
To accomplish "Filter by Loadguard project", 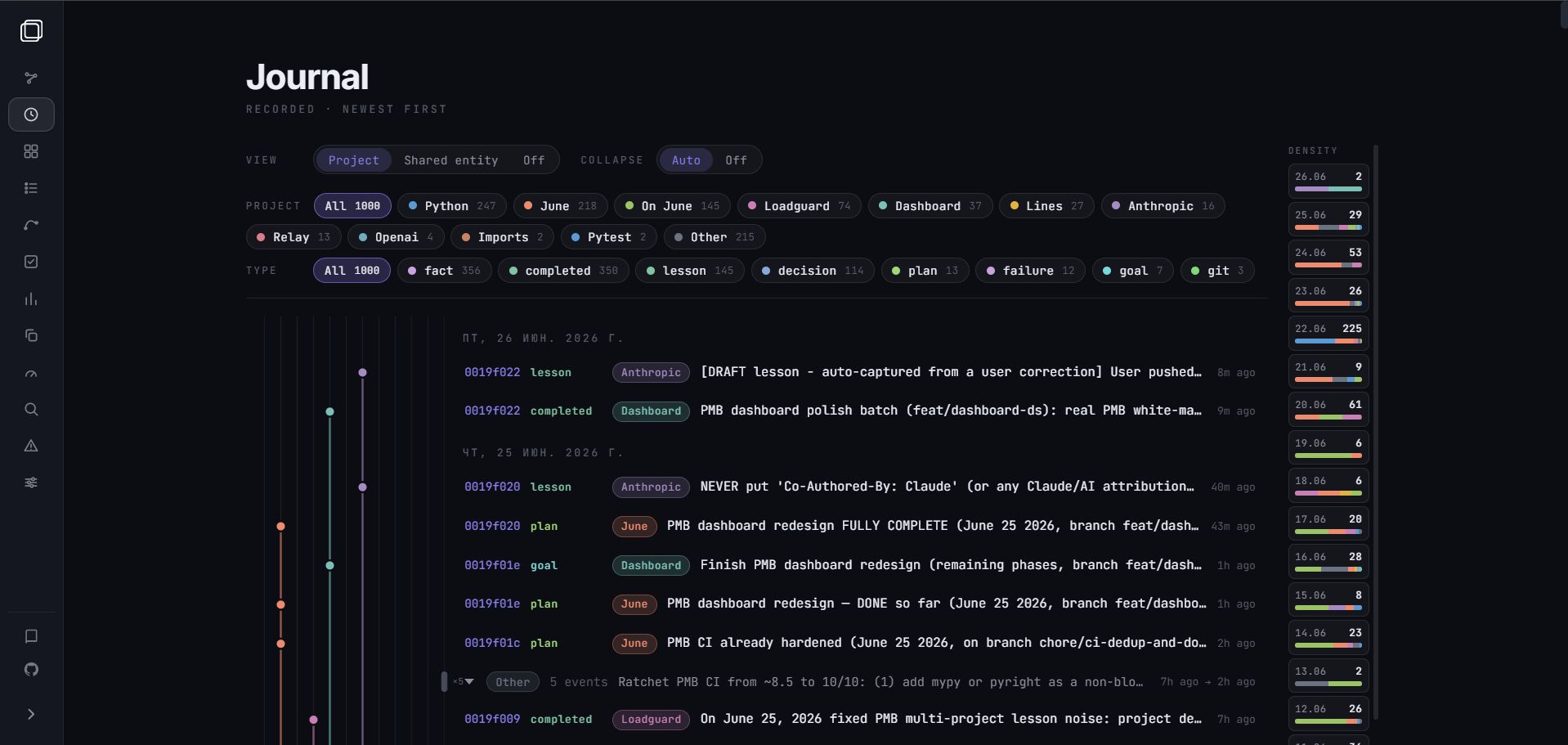I will coord(800,206).
